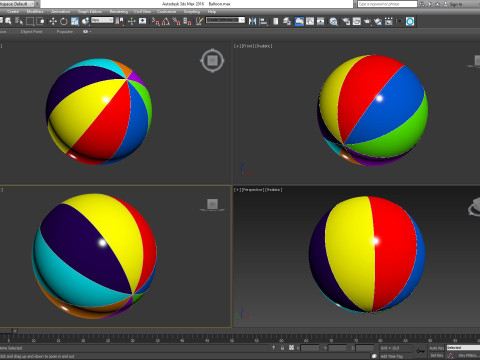Open Rendered Frame Window icon
The width and height of the screenshot is (480, 360).
point(356,21)
